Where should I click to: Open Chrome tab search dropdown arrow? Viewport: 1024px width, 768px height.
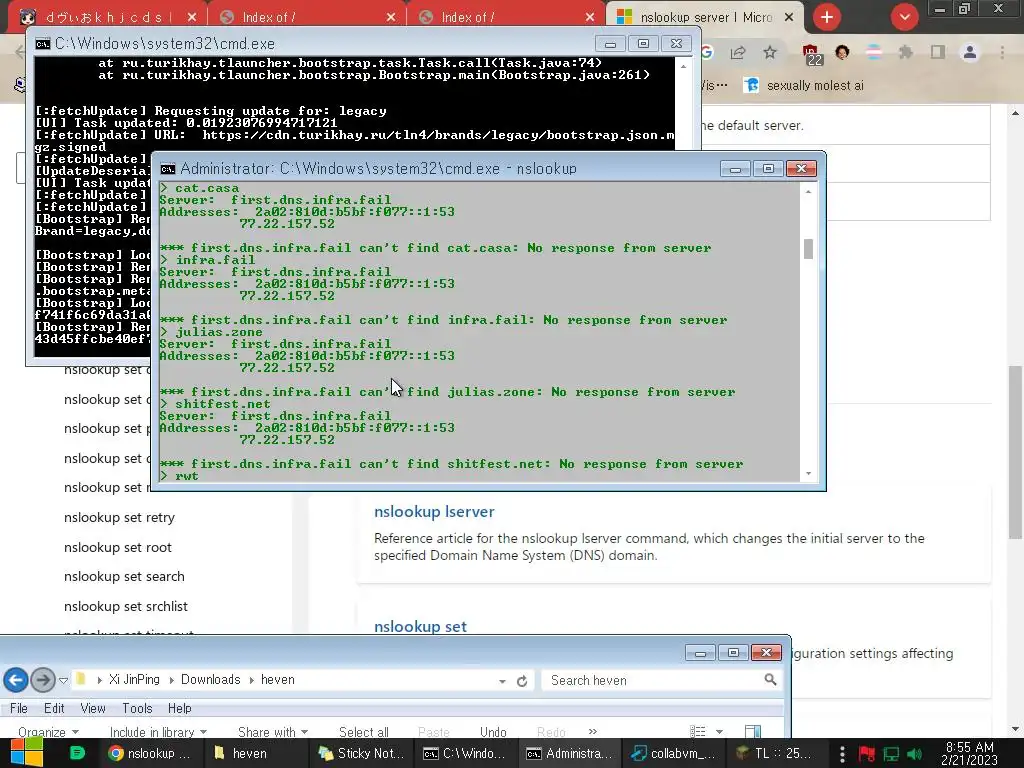904,17
